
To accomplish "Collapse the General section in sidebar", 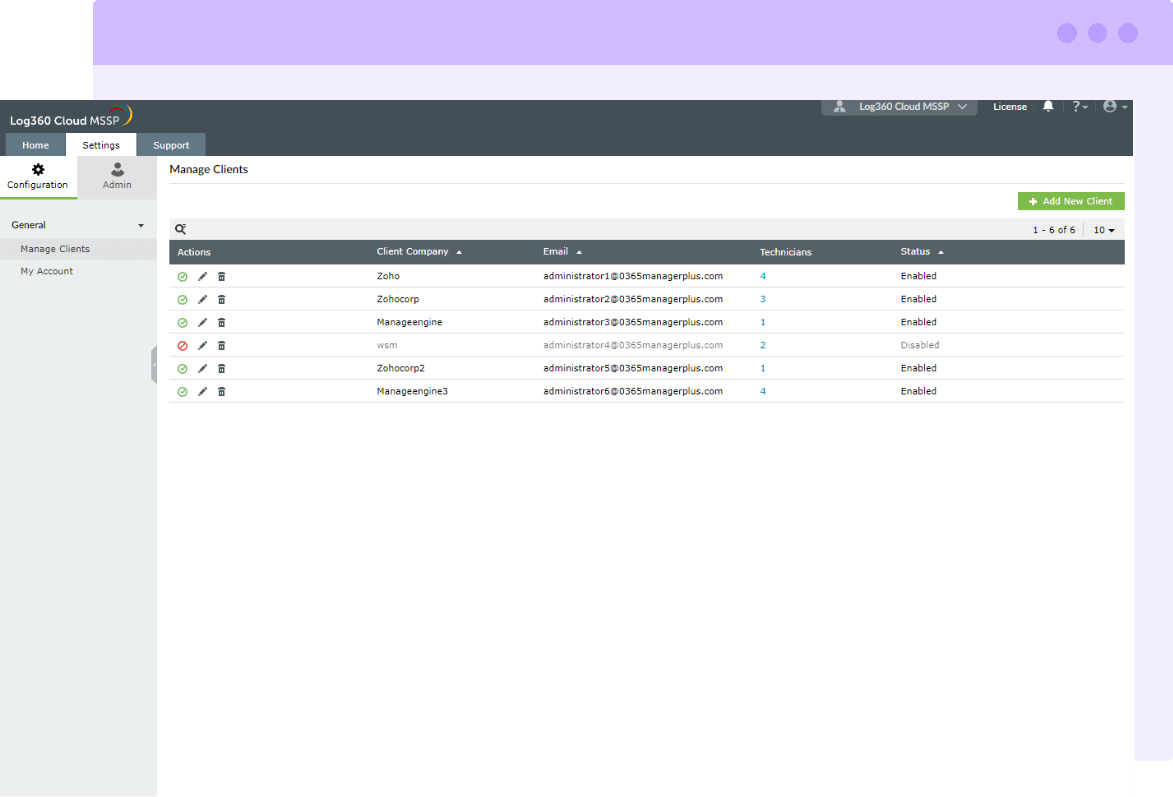I will (141, 225).
